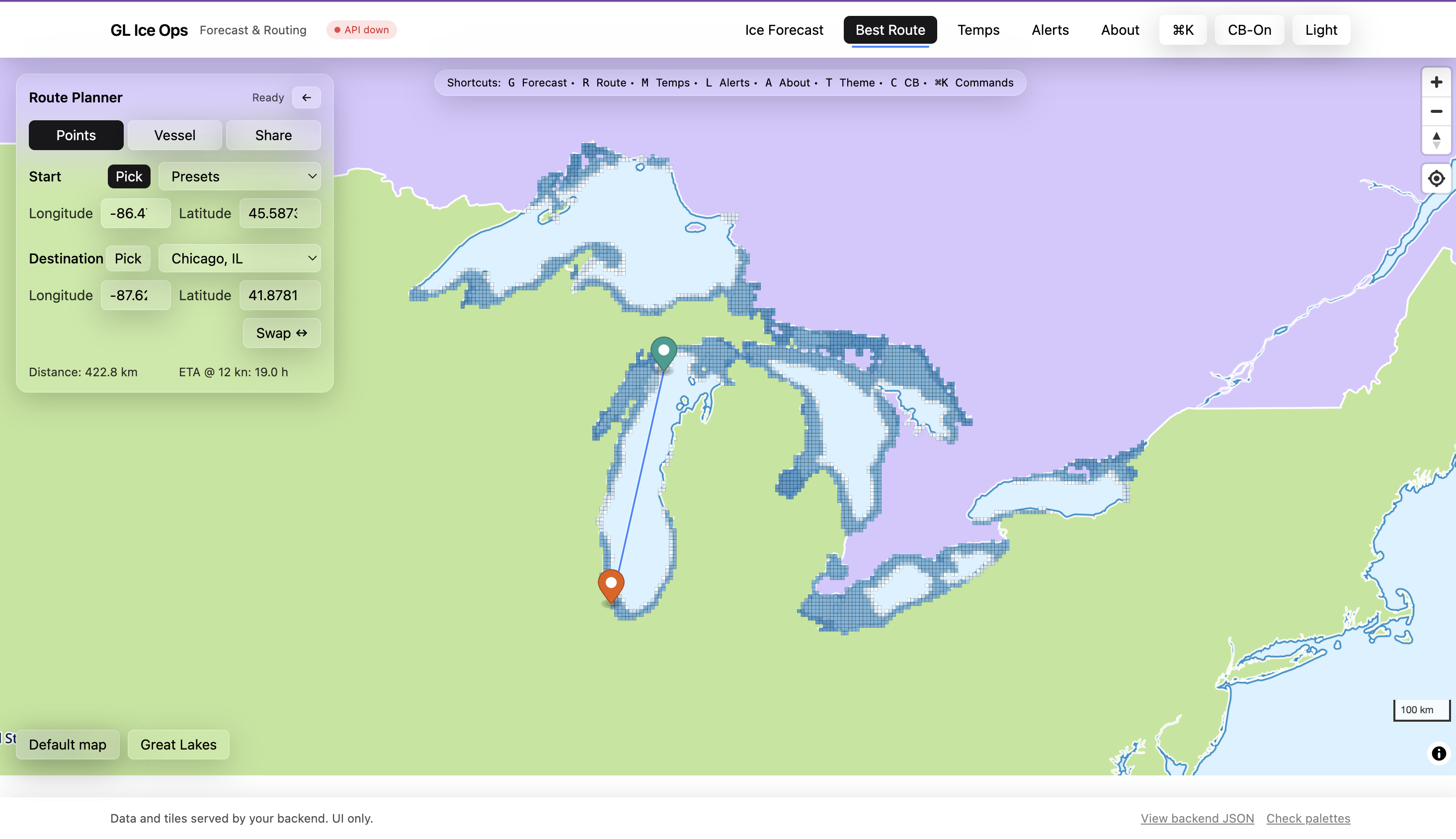Click the orange destination marker pin
This screenshot has width=1456, height=839.
click(611, 585)
